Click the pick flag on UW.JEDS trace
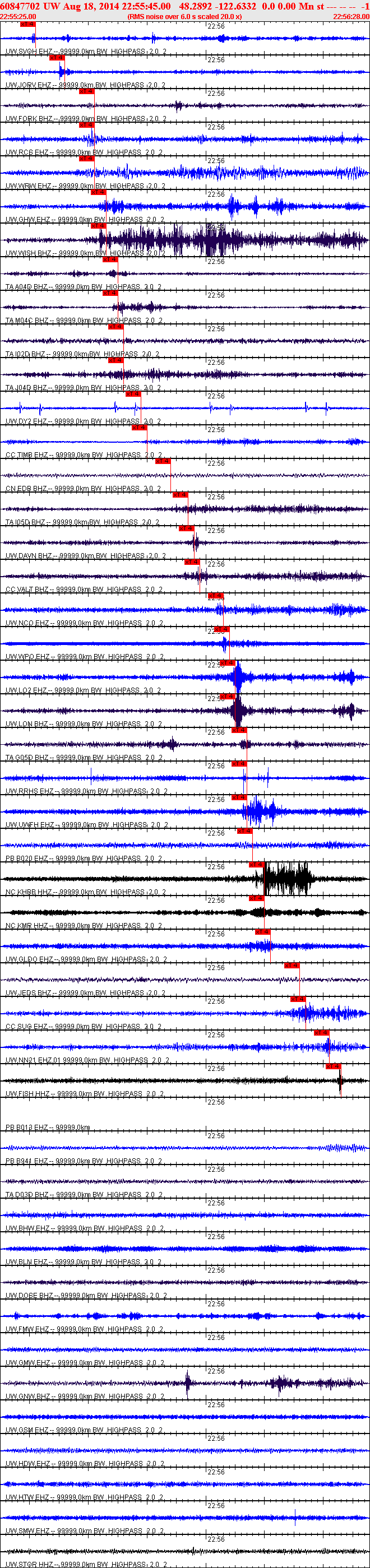This screenshot has width=370, height=1568. [x=292, y=966]
